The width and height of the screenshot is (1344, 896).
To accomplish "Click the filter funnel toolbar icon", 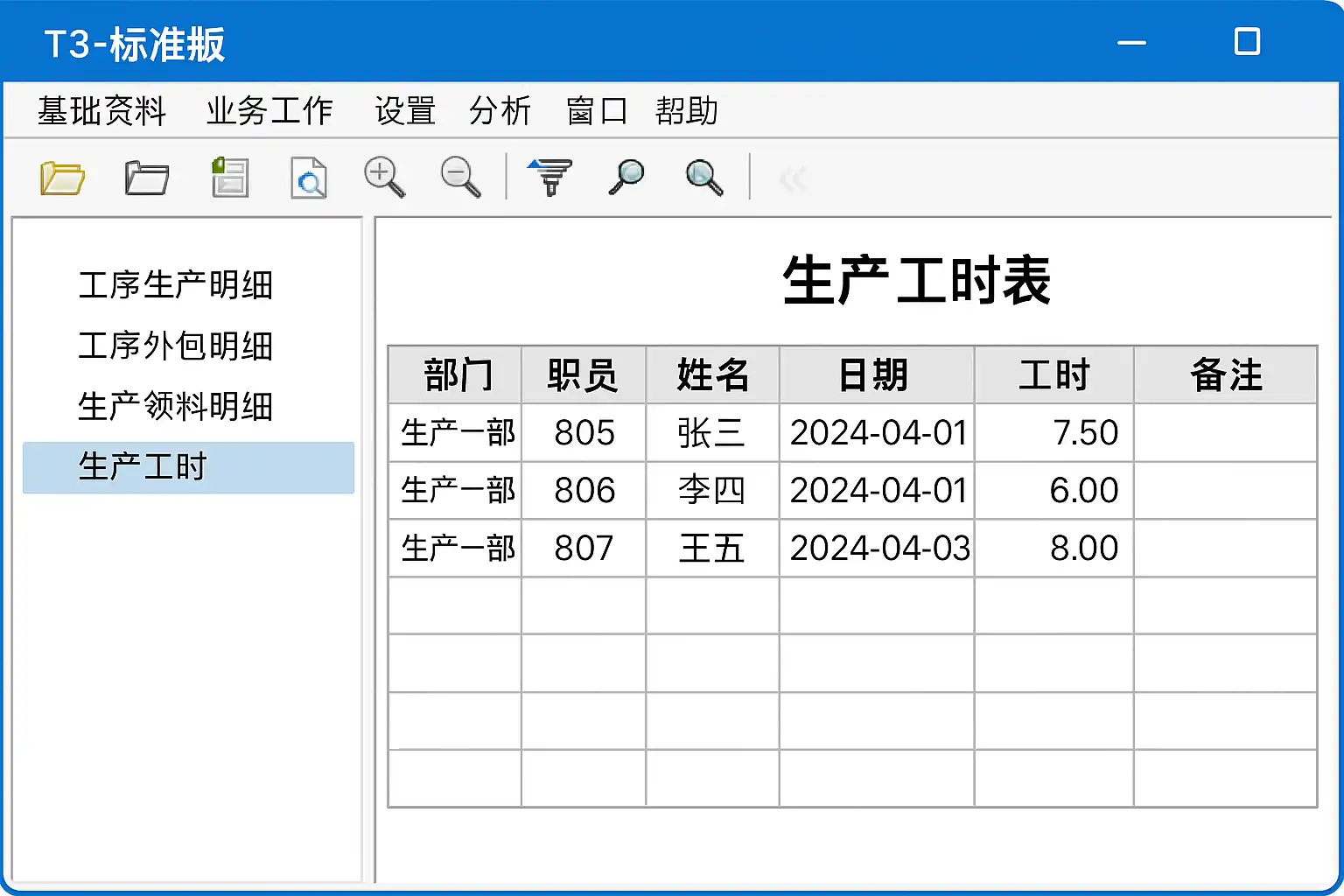I will pos(549,177).
